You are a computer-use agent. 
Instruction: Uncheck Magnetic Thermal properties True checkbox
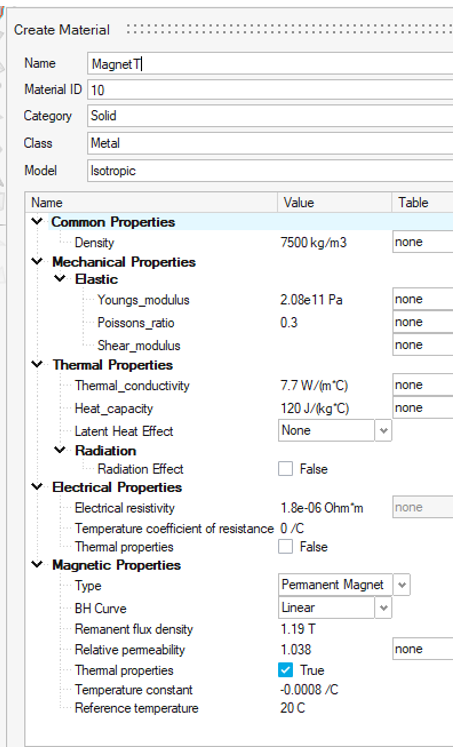(286, 670)
